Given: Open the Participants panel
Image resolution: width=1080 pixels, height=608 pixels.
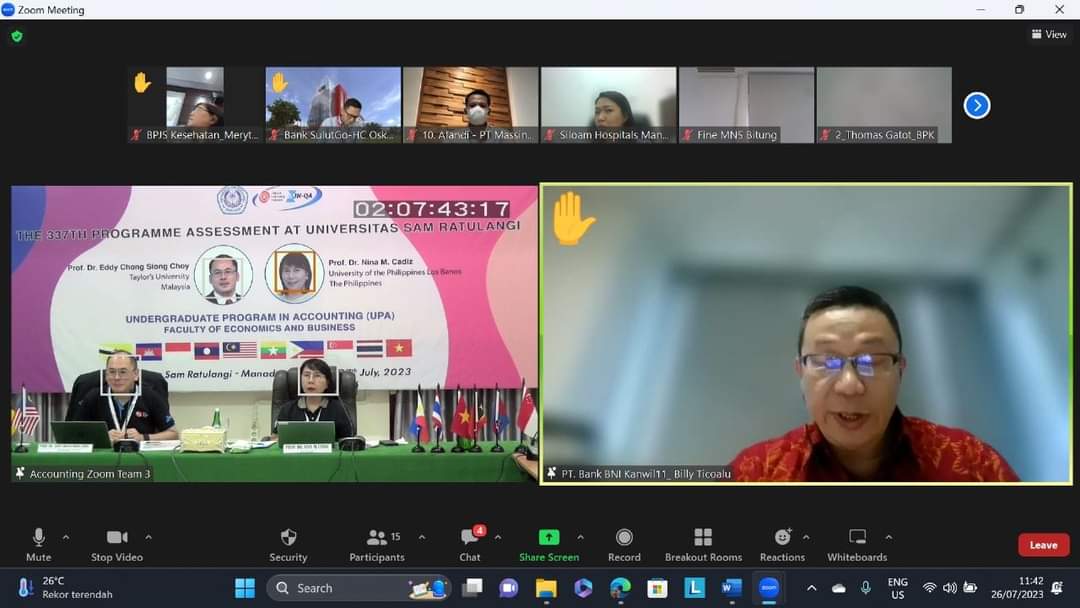Looking at the screenshot, I should [377, 543].
